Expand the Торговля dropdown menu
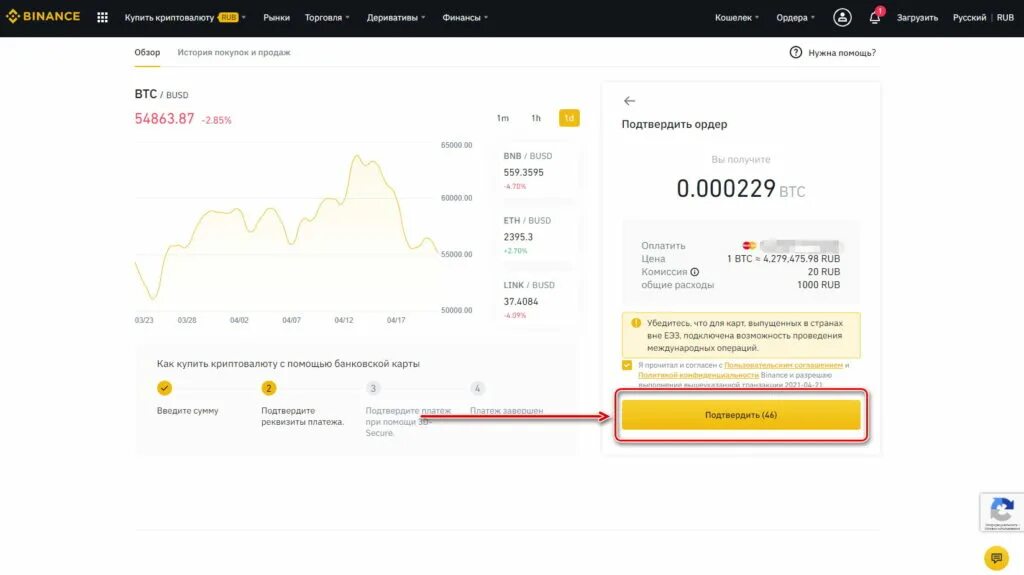The height and width of the screenshot is (575, 1024). 327,18
